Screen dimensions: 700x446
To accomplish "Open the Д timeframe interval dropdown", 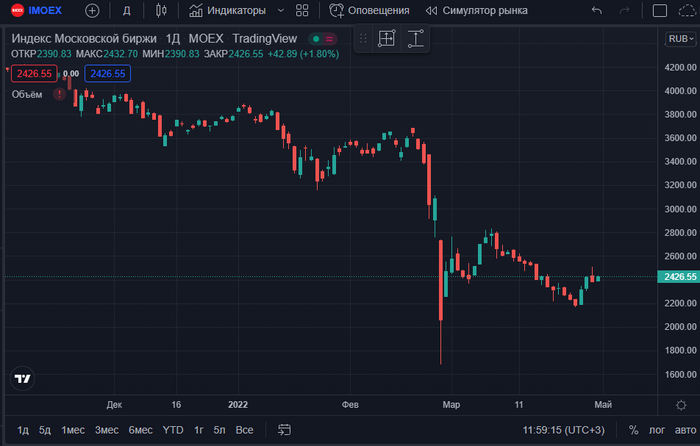I will (126, 11).
